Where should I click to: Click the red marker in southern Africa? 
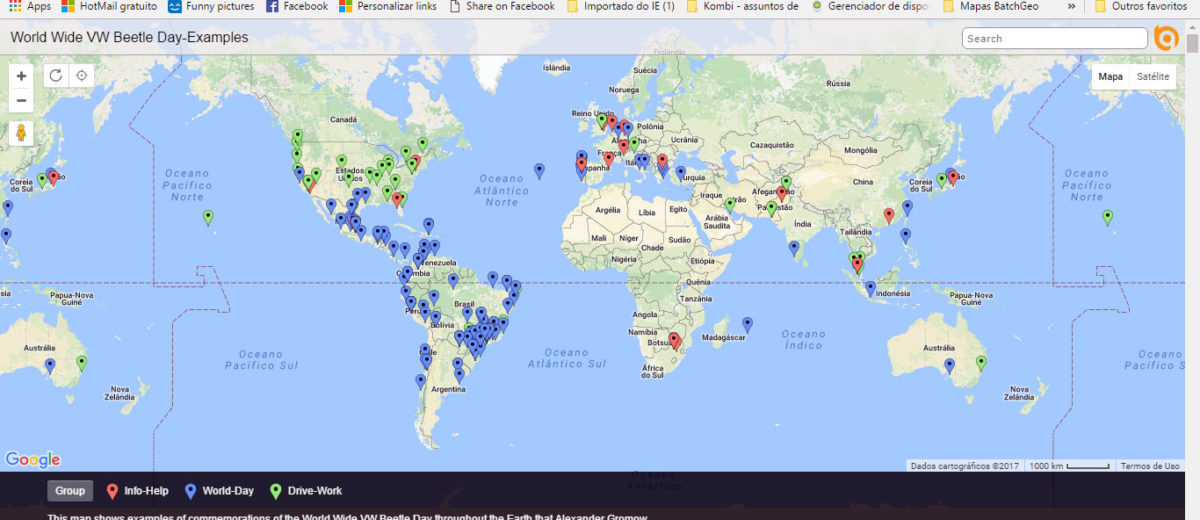tap(675, 341)
